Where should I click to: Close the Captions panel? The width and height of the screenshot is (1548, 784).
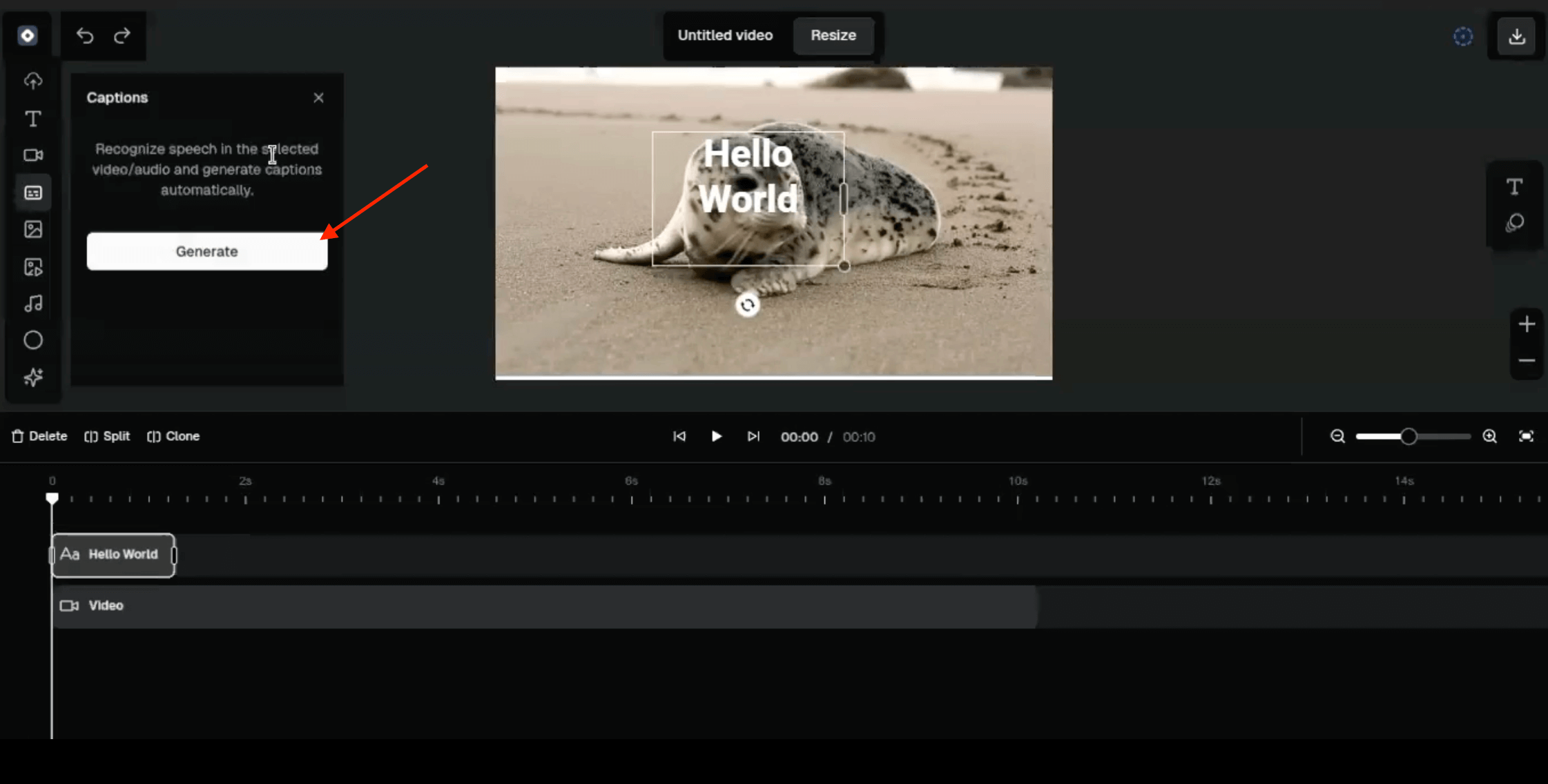click(x=318, y=98)
